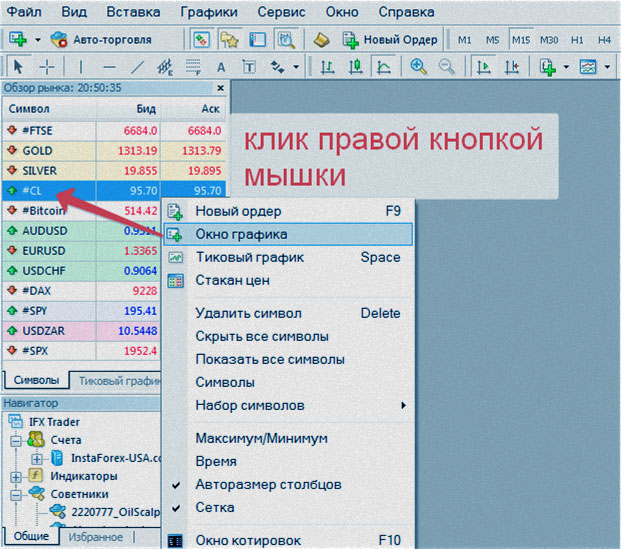Click the zoom out magnifier icon

pyautogui.click(x=445, y=67)
